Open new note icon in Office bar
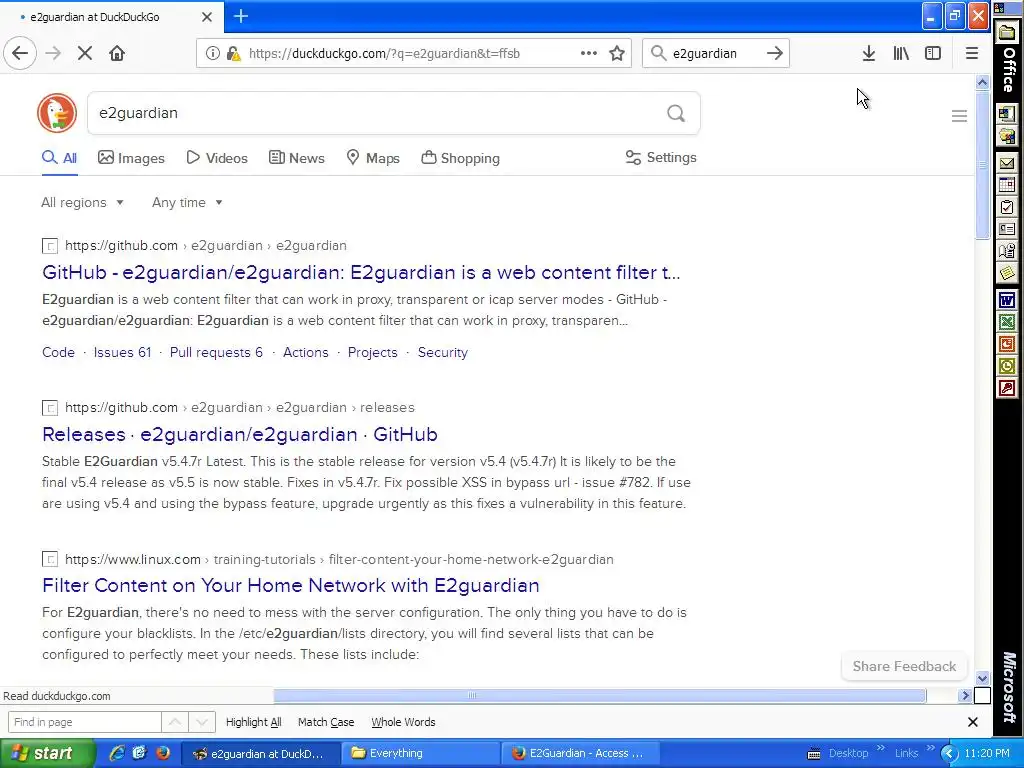This screenshot has height=768, width=1024. point(1006,273)
